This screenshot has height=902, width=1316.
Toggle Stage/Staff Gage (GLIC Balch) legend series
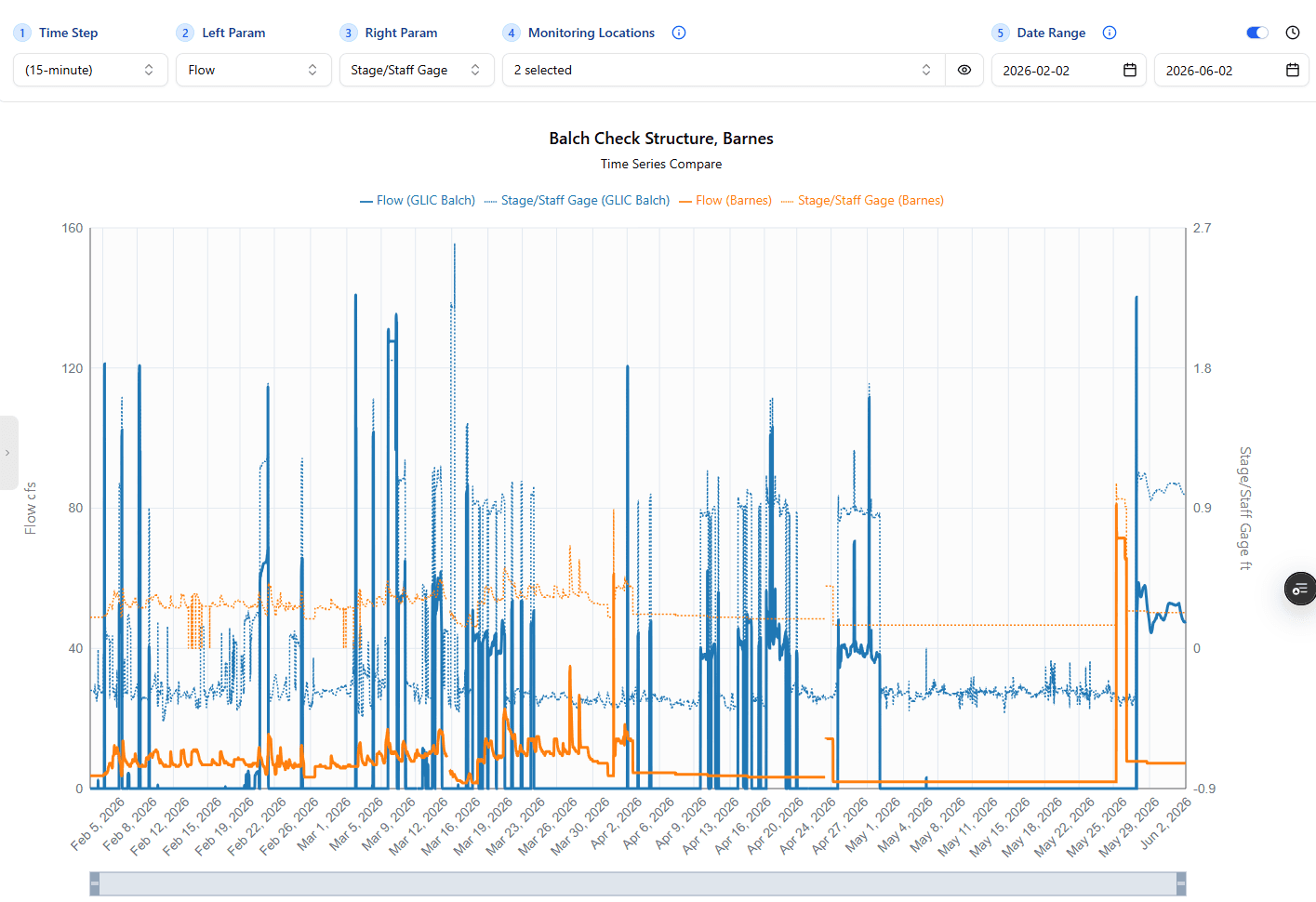(577, 200)
